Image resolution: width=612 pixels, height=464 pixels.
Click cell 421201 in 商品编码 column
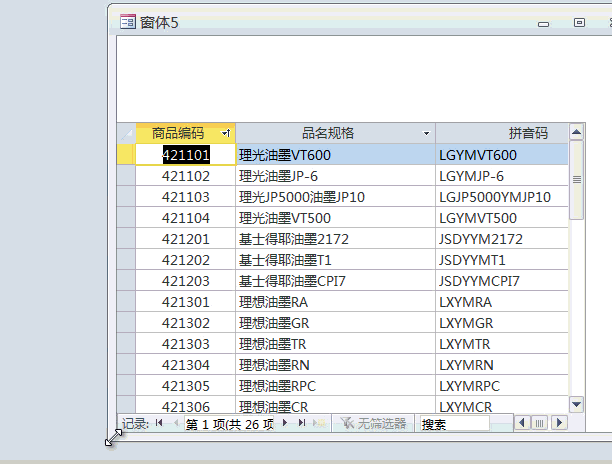pos(186,239)
